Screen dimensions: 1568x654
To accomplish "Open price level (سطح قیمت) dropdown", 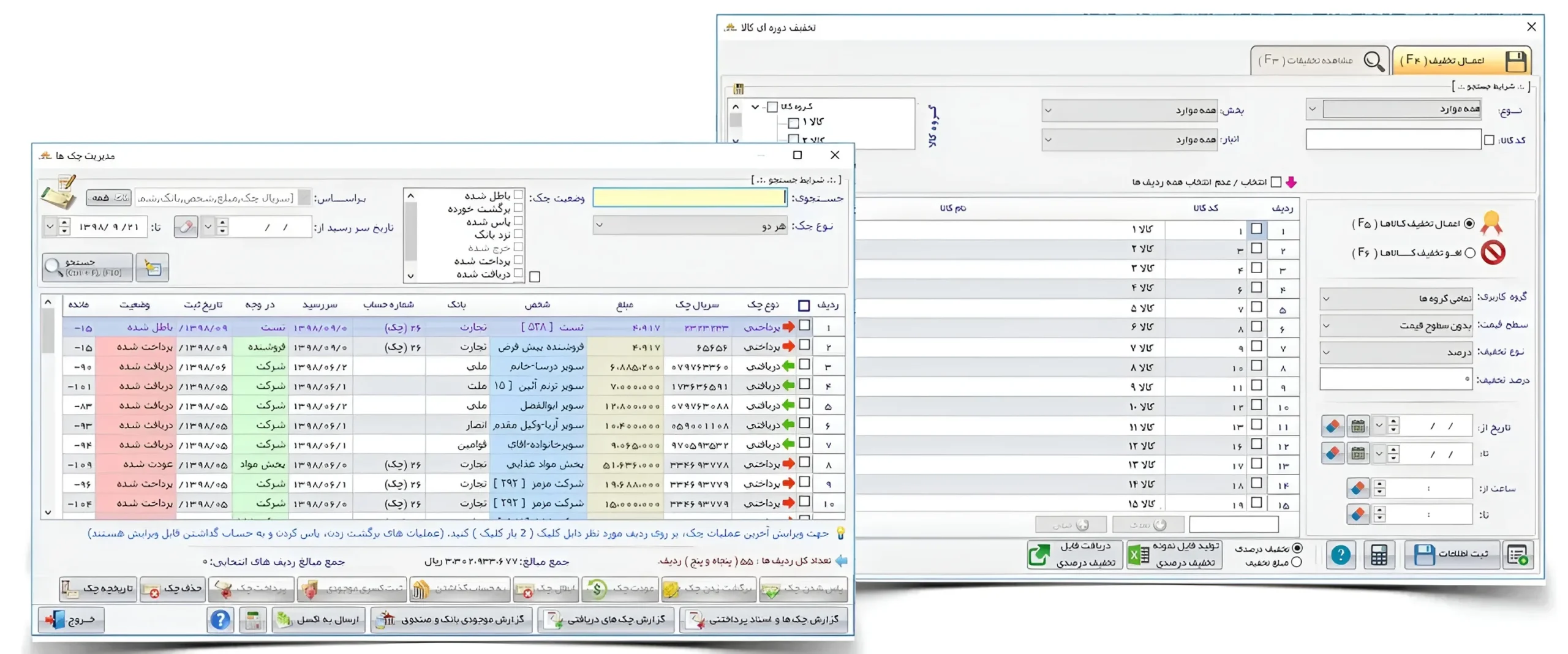I will point(1396,325).
